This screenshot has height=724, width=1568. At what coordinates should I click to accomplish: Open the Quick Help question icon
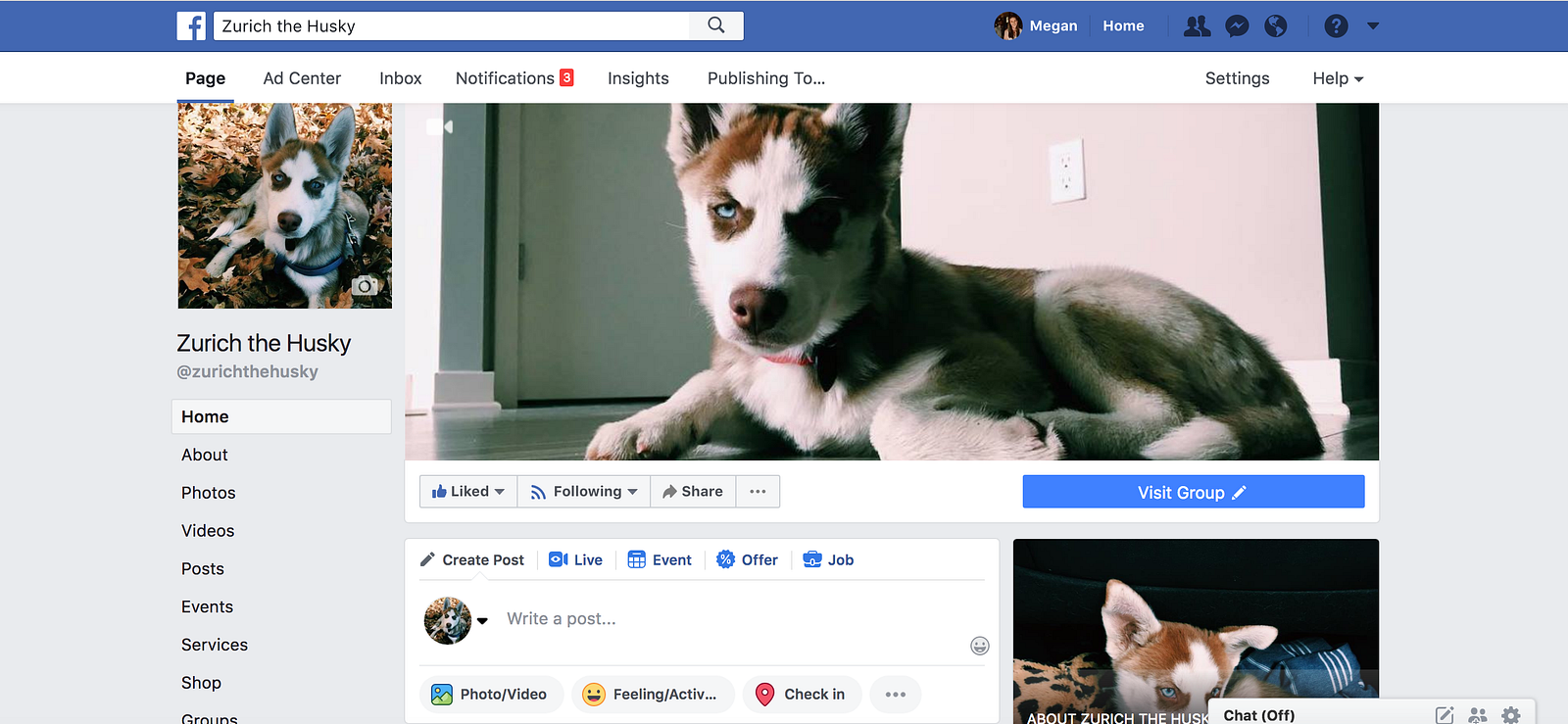[1336, 26]
